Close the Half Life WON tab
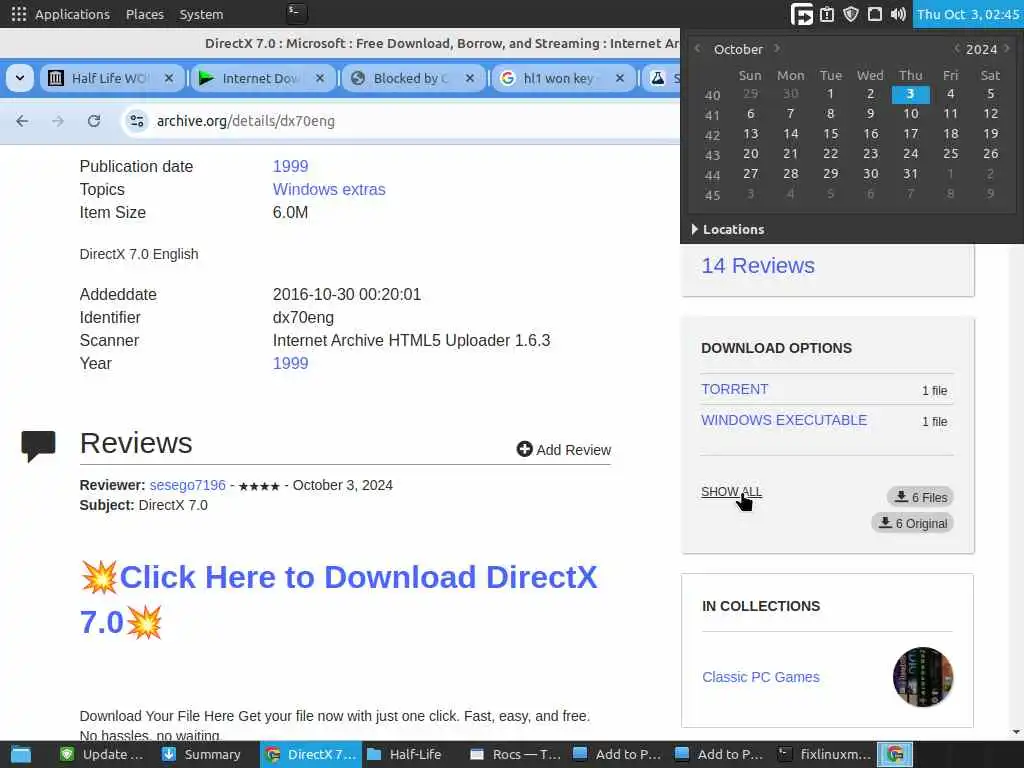The image size is (1024, 768). [x=169, y=78]
